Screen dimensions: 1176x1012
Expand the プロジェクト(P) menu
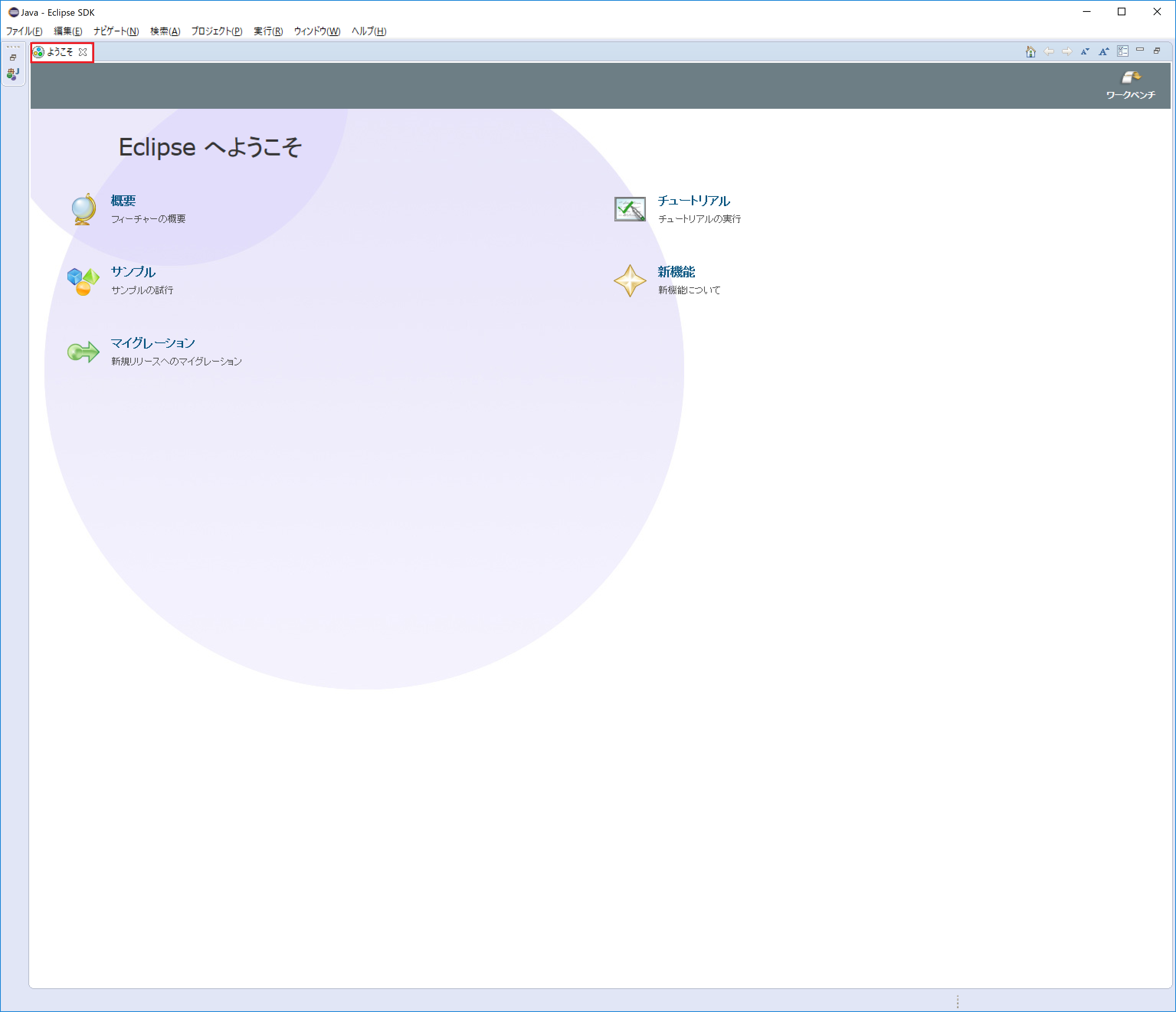(x=217, y=31)
